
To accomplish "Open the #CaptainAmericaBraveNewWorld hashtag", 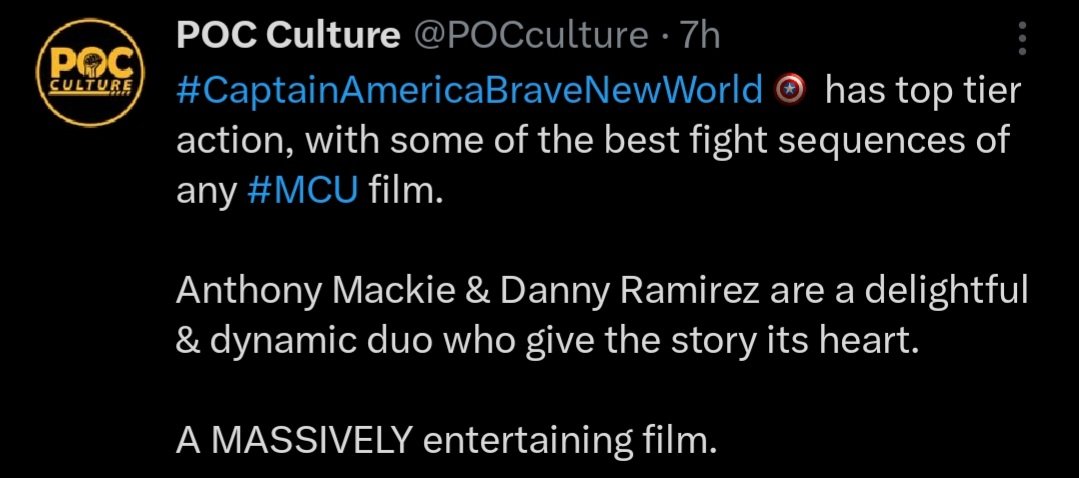I will click(x=469, y=92).
